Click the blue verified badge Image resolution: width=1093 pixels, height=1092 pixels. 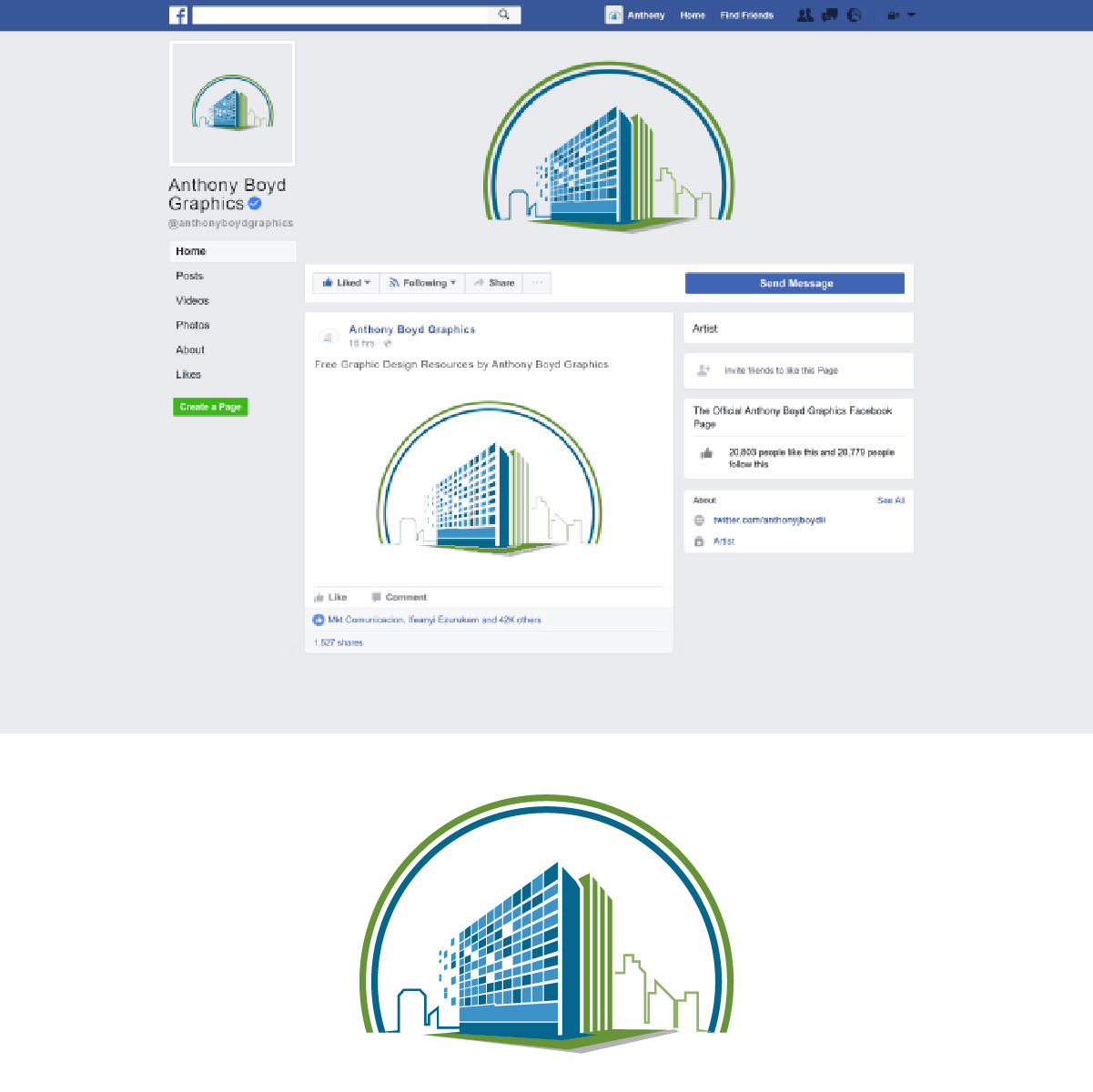pyautogui.click(x=255, y=204)
